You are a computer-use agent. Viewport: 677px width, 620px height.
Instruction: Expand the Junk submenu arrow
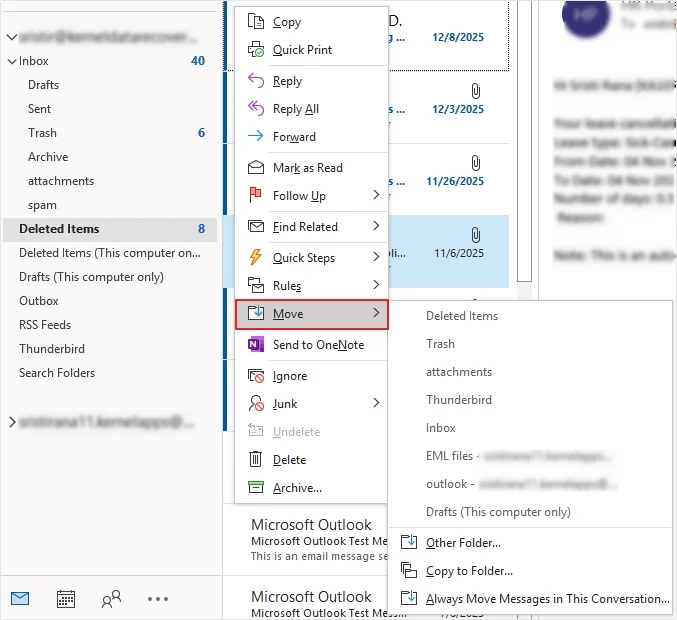click(376, 404)
